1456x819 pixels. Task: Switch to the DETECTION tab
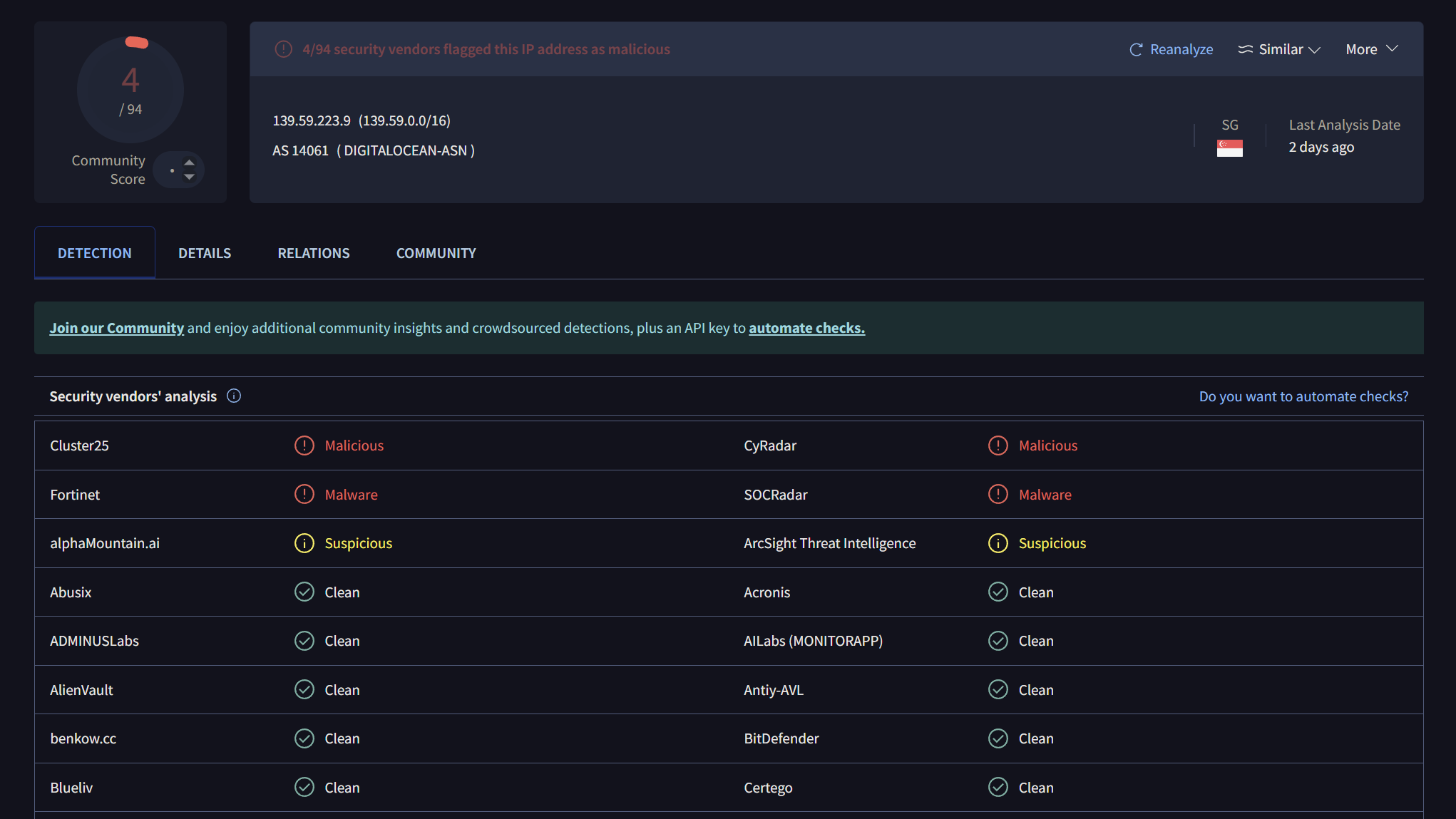coord(95,253)
